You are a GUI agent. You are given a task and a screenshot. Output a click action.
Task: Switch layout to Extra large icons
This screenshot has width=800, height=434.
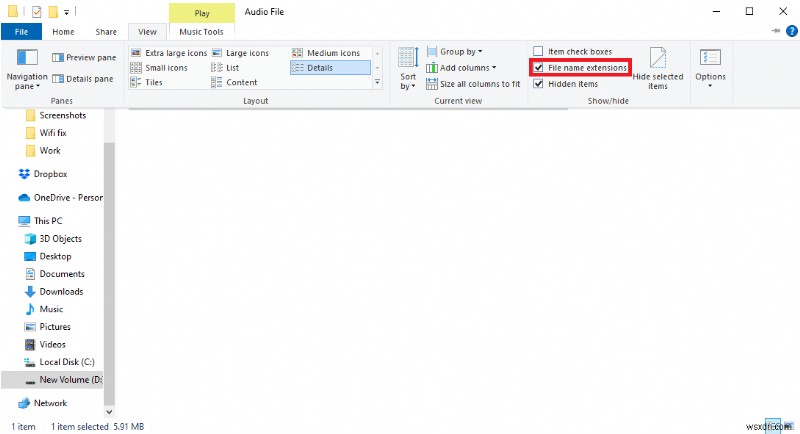tap(169, 53)
